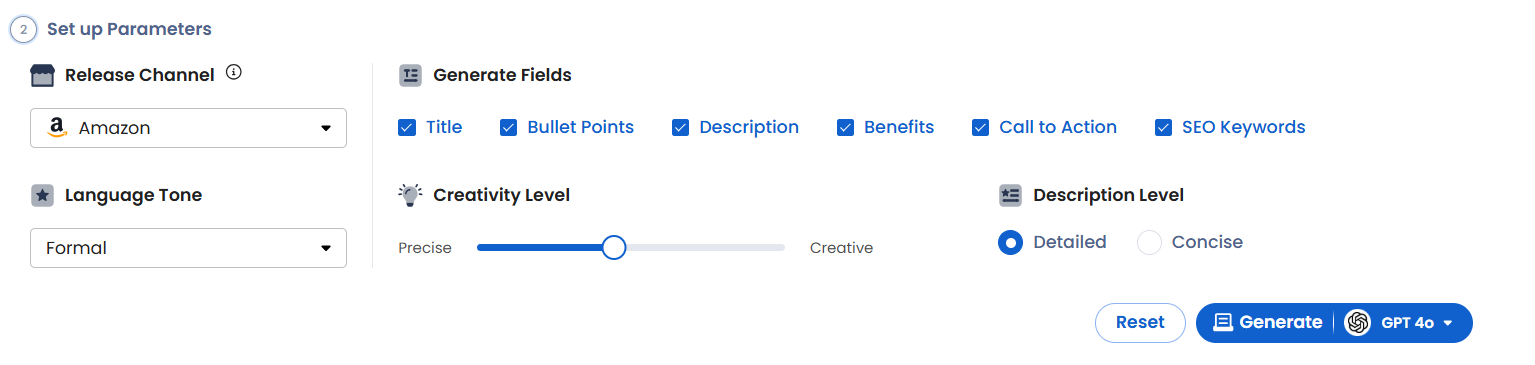Untick the Call to Action field

pos(980,127)
